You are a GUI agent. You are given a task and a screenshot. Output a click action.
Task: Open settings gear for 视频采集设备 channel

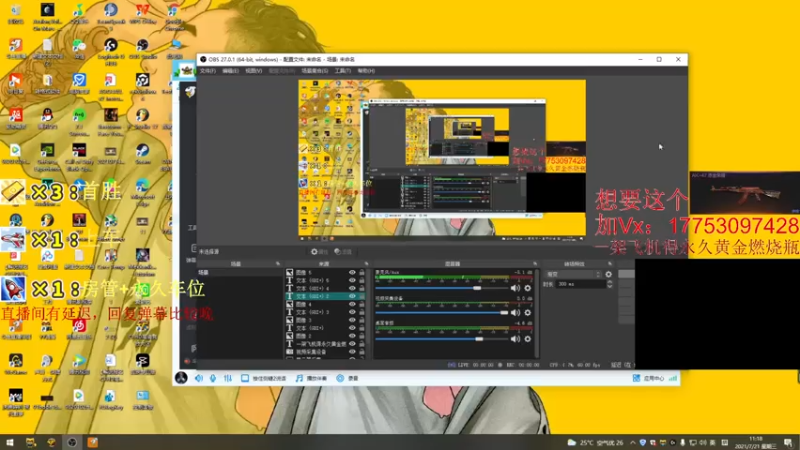pyautogui.click(x=528, y=313)
